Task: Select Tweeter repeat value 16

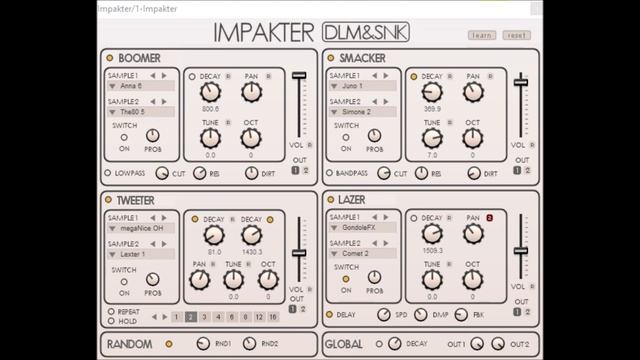Action: (273, 317)
